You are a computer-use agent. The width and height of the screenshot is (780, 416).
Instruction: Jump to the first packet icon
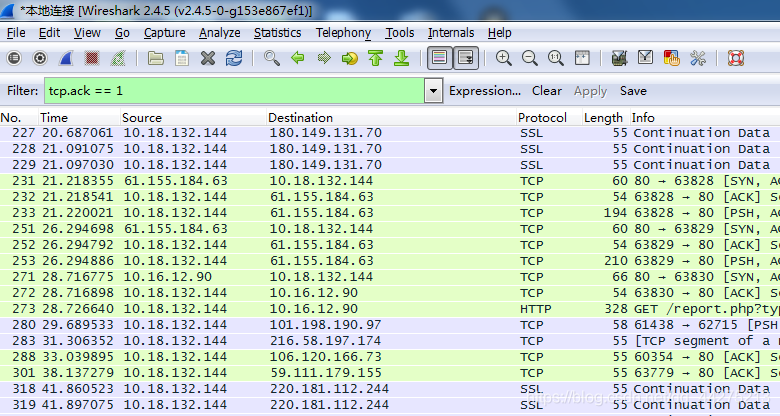tap(376, 58)
